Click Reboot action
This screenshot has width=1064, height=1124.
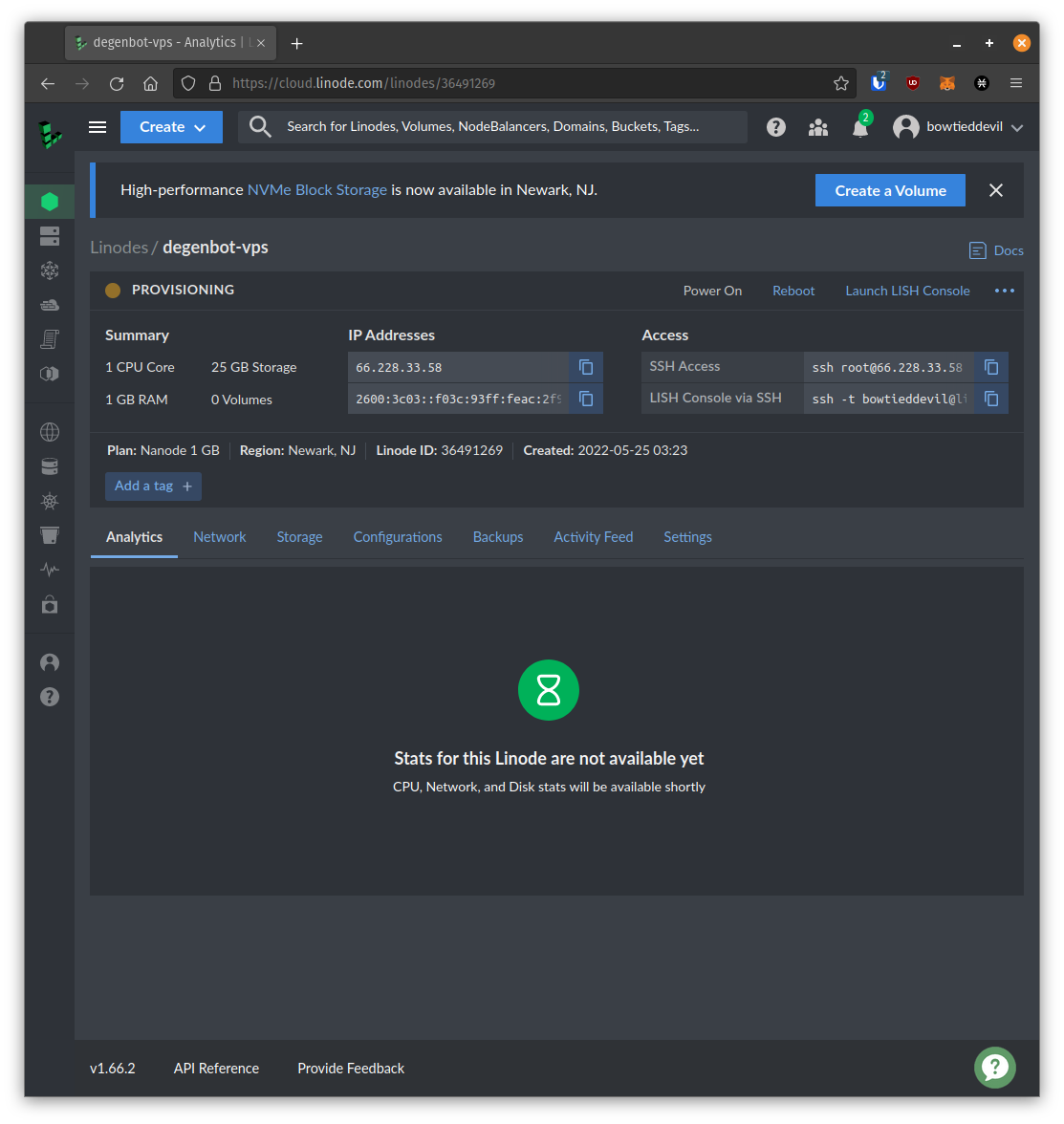tap(793, 291)
